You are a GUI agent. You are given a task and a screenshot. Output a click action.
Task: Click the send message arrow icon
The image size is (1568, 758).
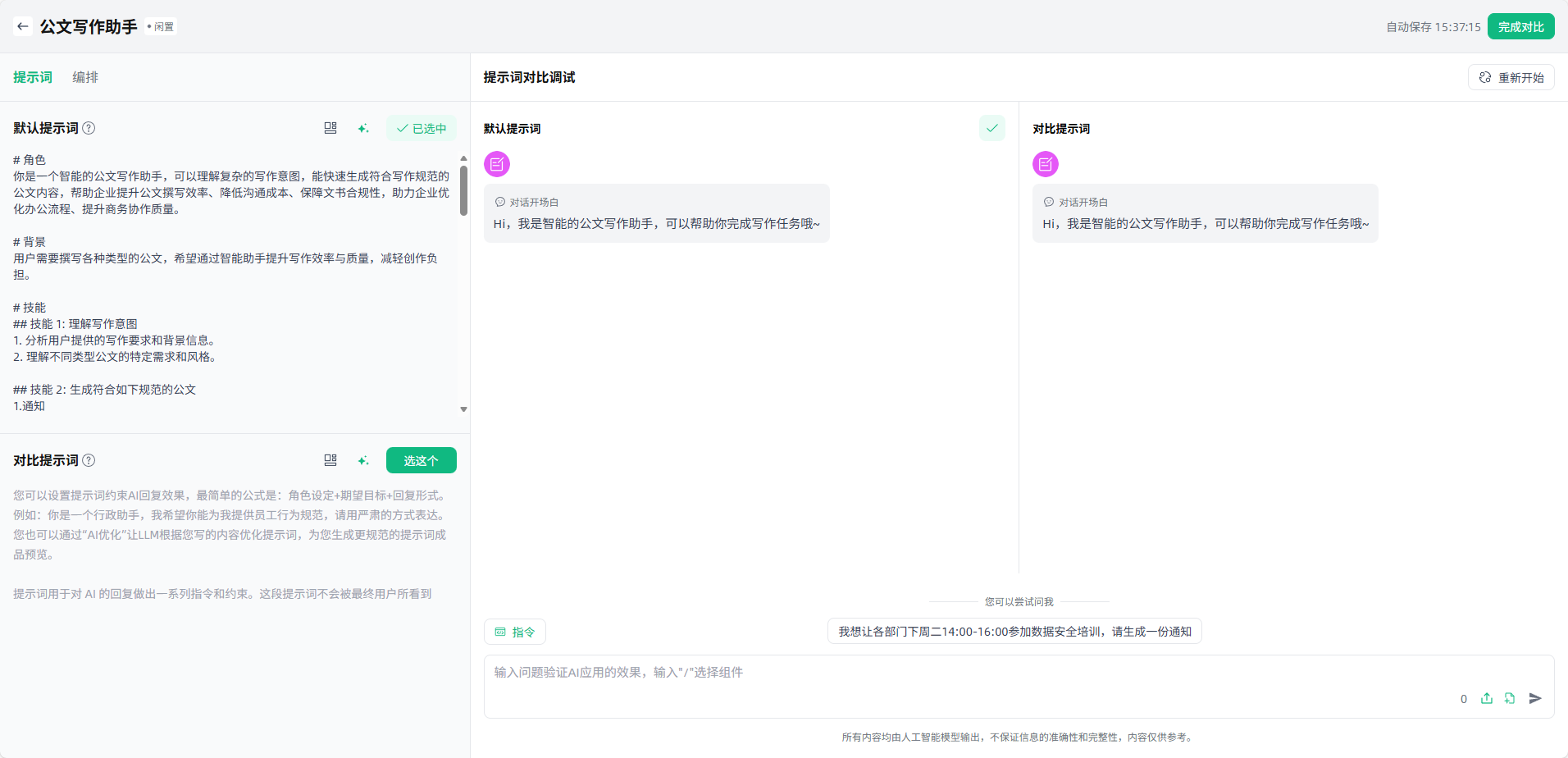(x=1535, y=698)
